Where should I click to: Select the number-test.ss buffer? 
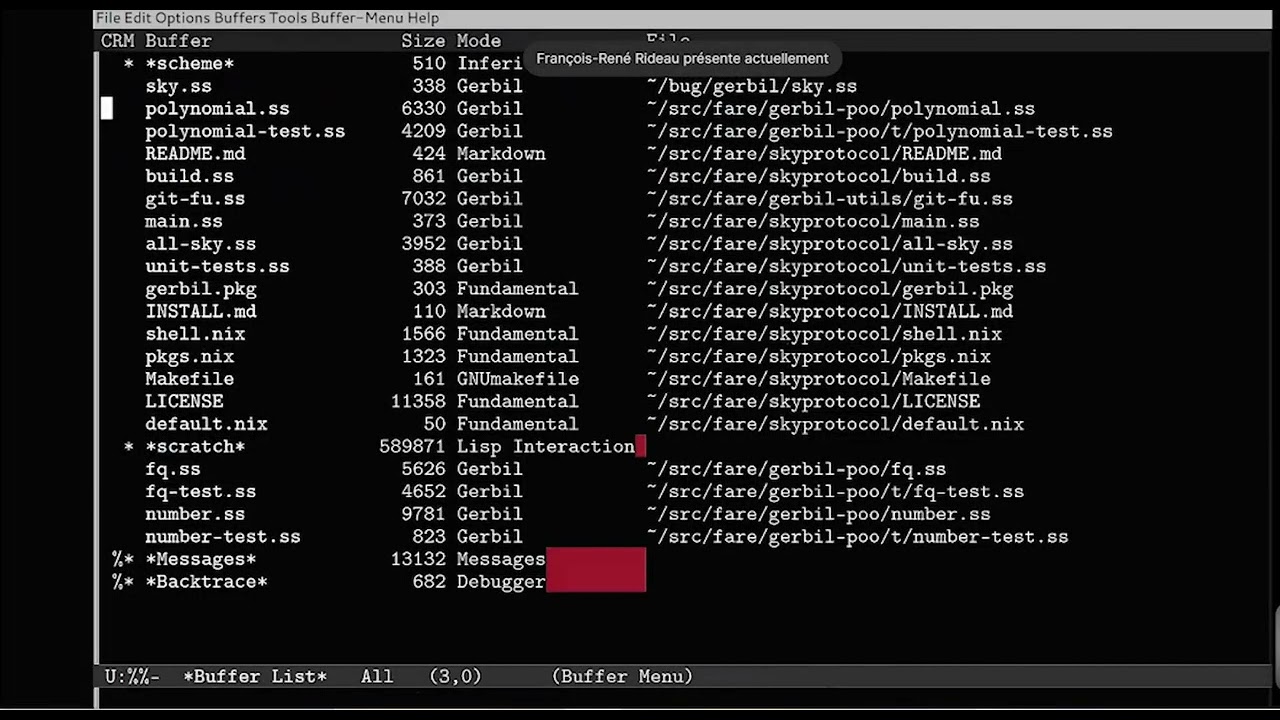click(223, 536)
